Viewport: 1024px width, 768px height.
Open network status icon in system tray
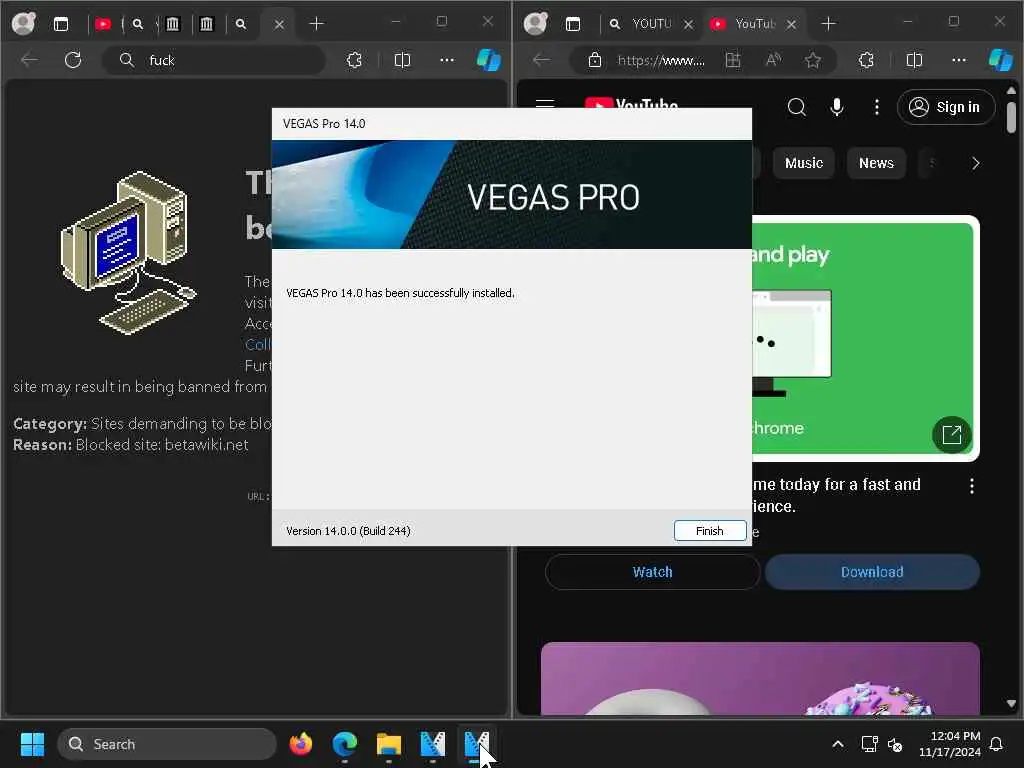[x=869, y=744]
